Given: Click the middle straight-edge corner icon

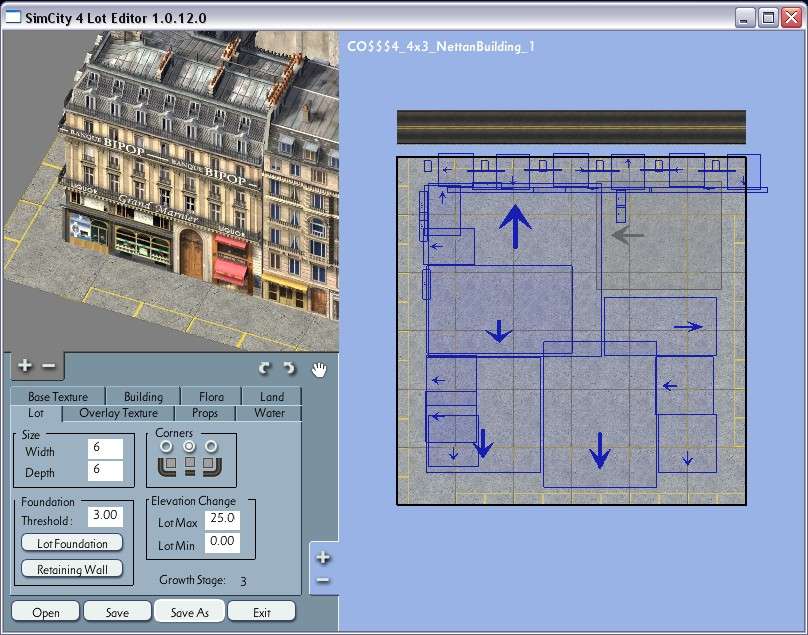Looking at the screenshot, I should [x=190, y=465].
